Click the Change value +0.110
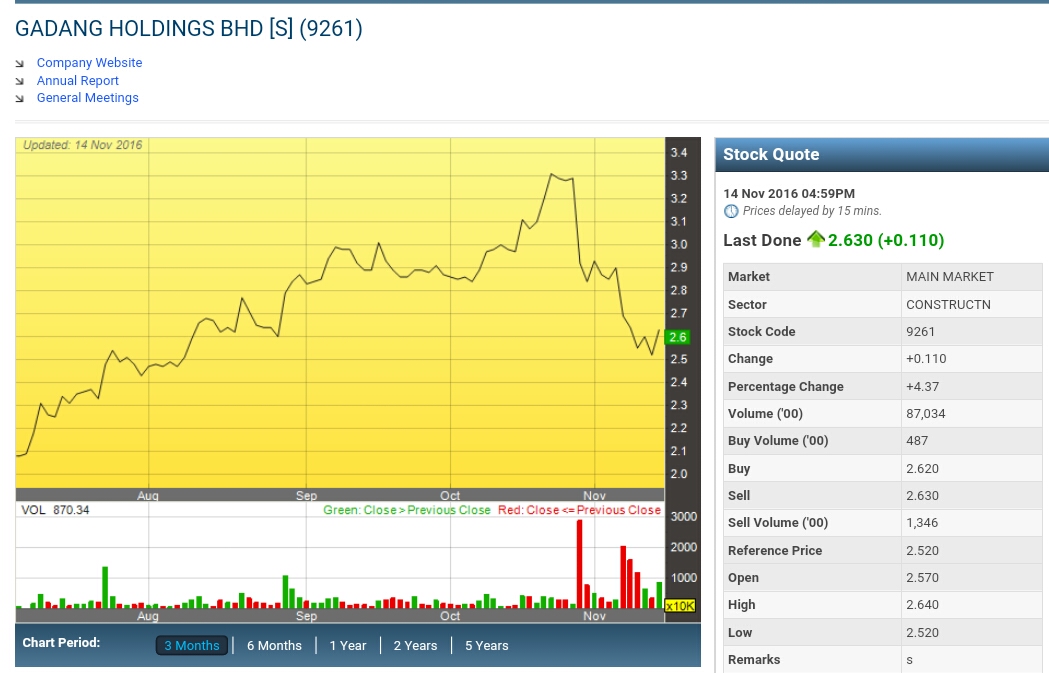This screenshot has width=1049, height=673. pyautogui.click(x=927, y=359)
